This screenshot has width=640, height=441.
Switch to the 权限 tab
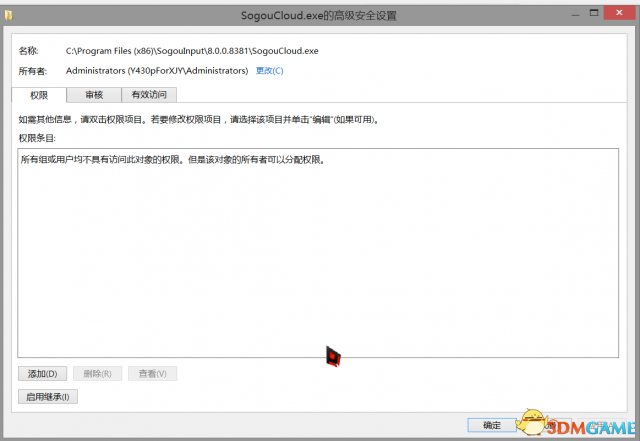click(x=39, y=95)
